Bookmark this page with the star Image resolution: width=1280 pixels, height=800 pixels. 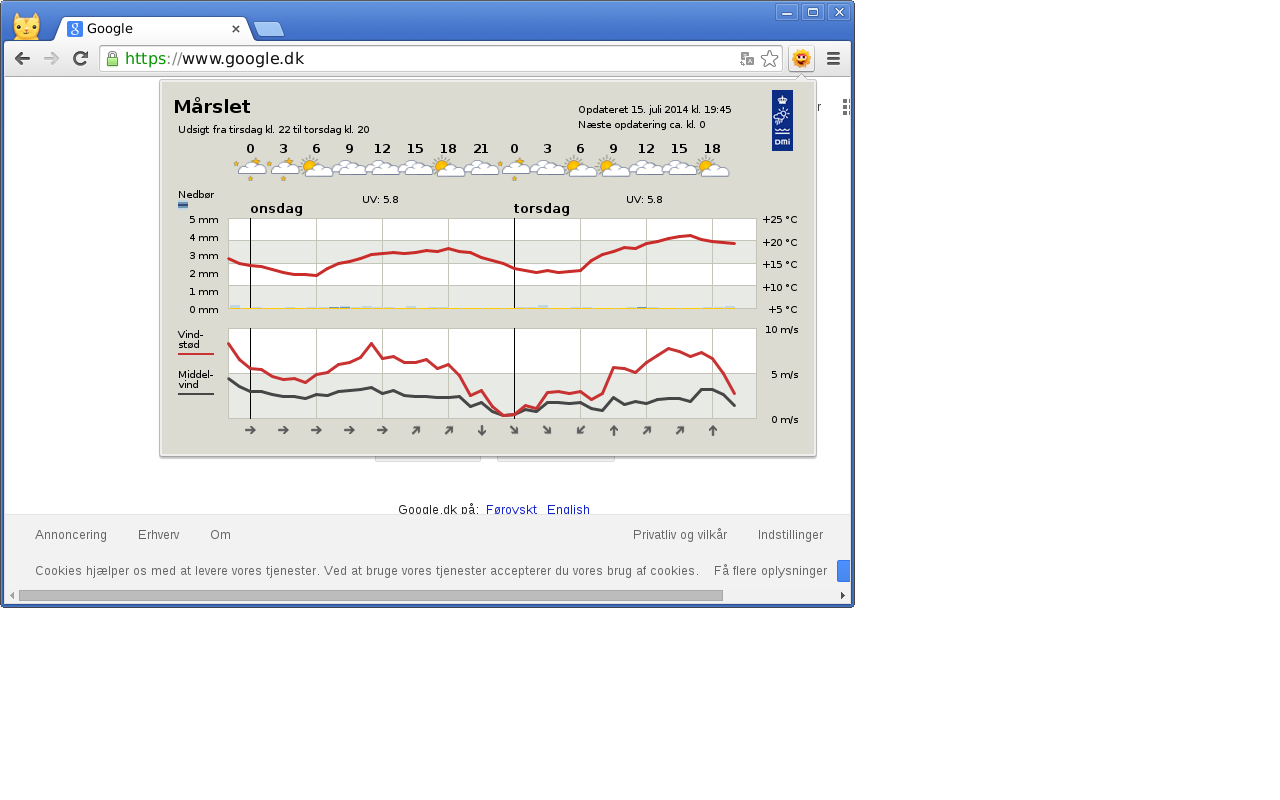(x=769, y=59)
